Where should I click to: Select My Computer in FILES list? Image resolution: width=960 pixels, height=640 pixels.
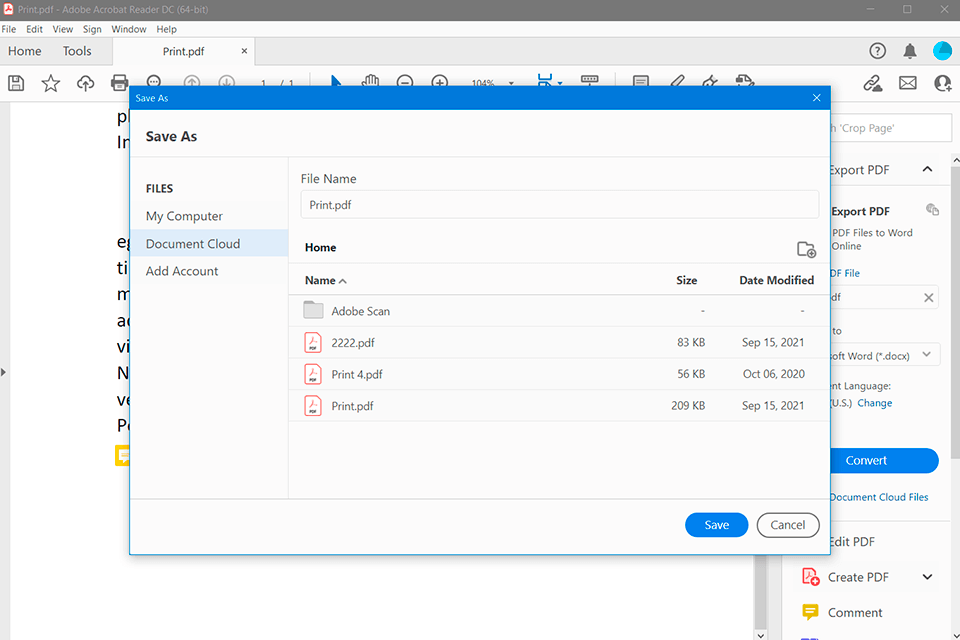point(184,216)
